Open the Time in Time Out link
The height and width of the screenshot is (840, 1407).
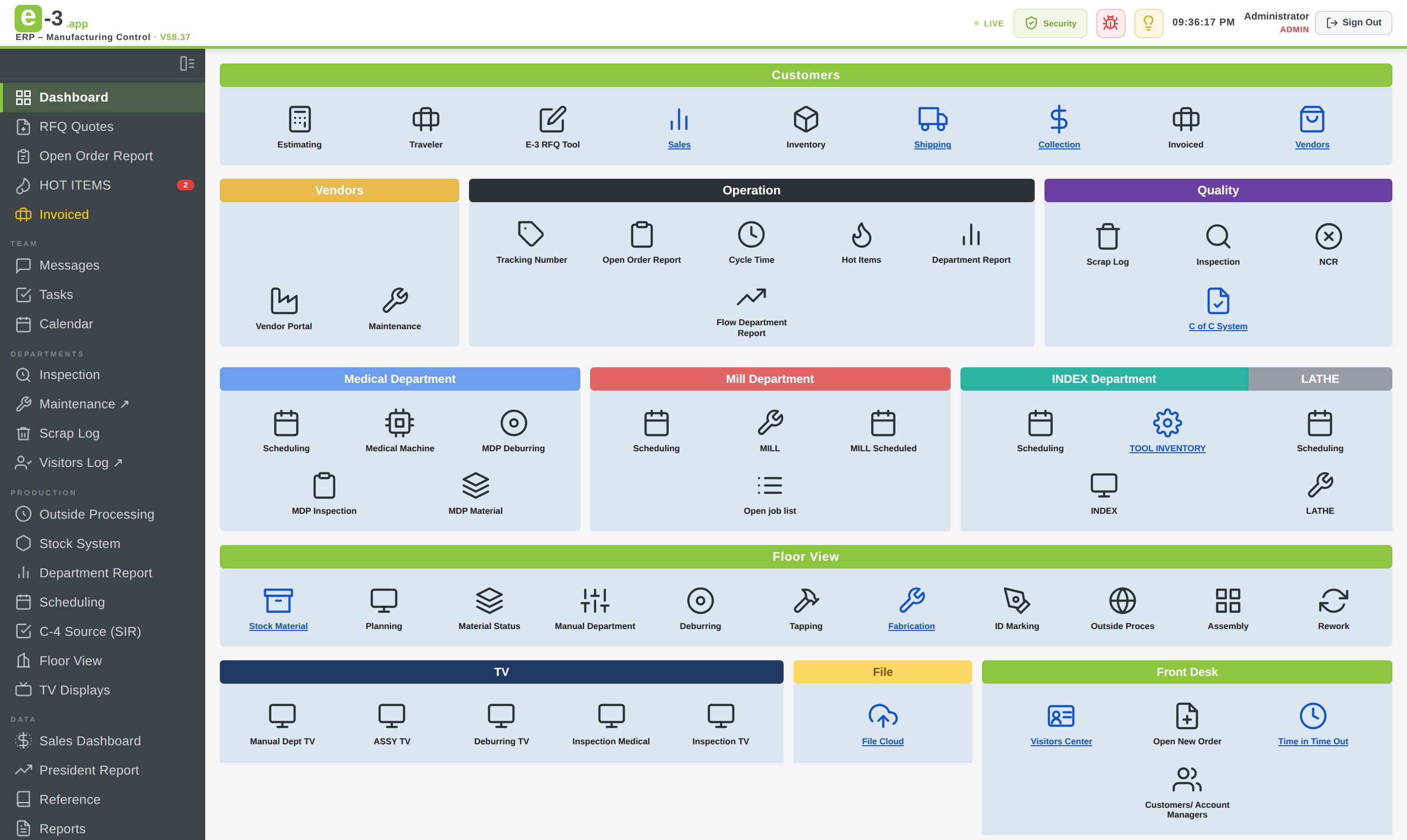click(1312, 741)
